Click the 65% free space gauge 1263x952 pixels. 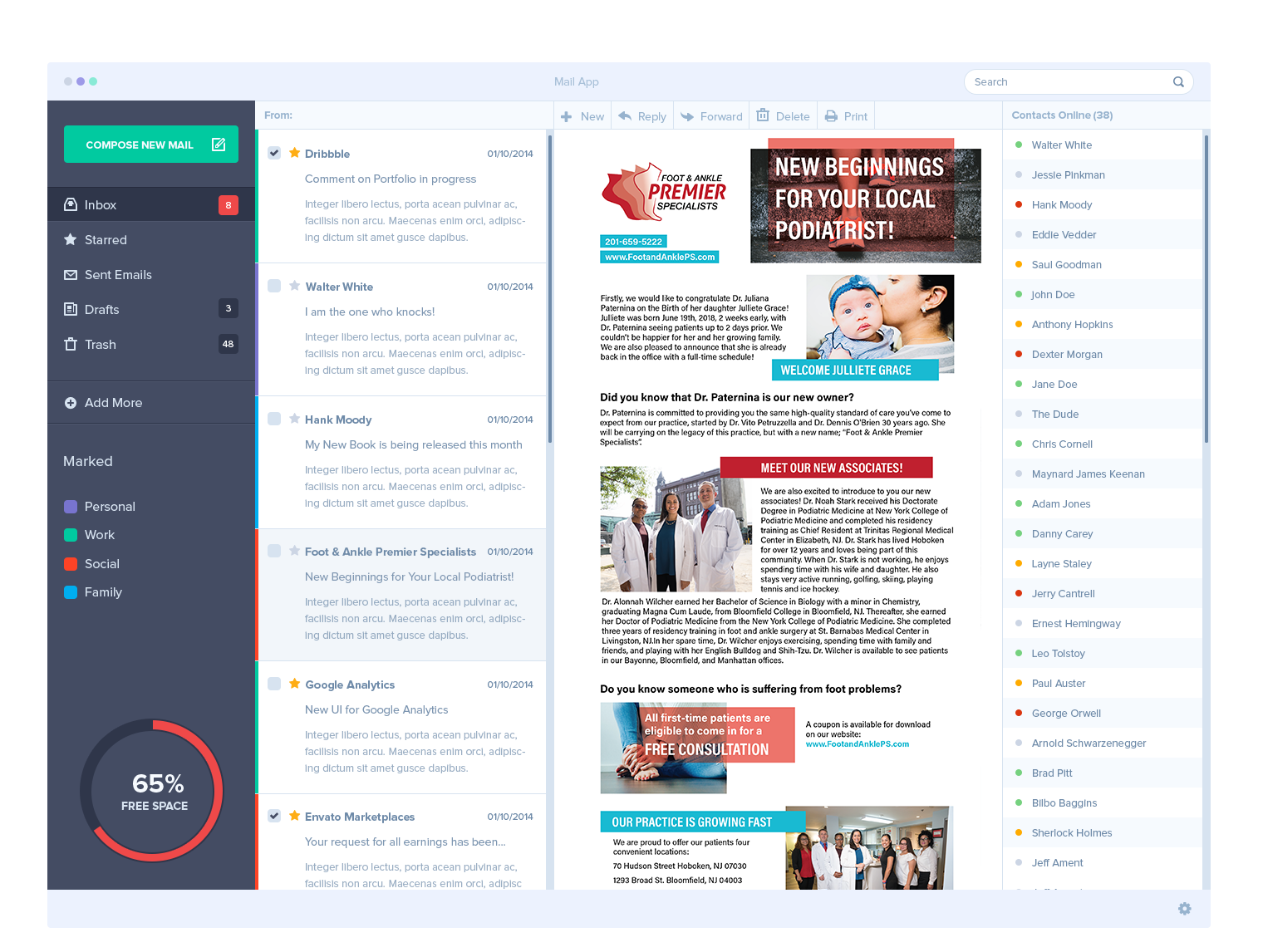(152, 790)
